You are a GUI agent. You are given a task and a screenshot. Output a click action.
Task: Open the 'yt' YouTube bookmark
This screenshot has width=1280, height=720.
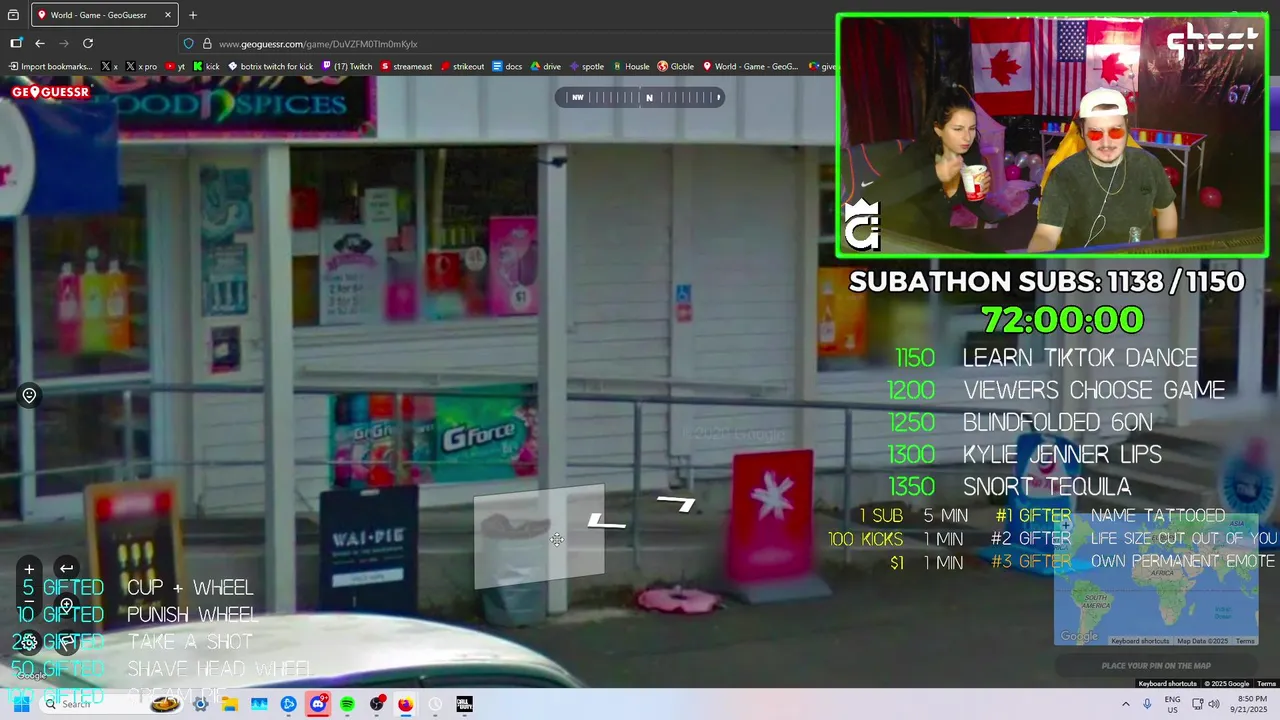[176, 67]
